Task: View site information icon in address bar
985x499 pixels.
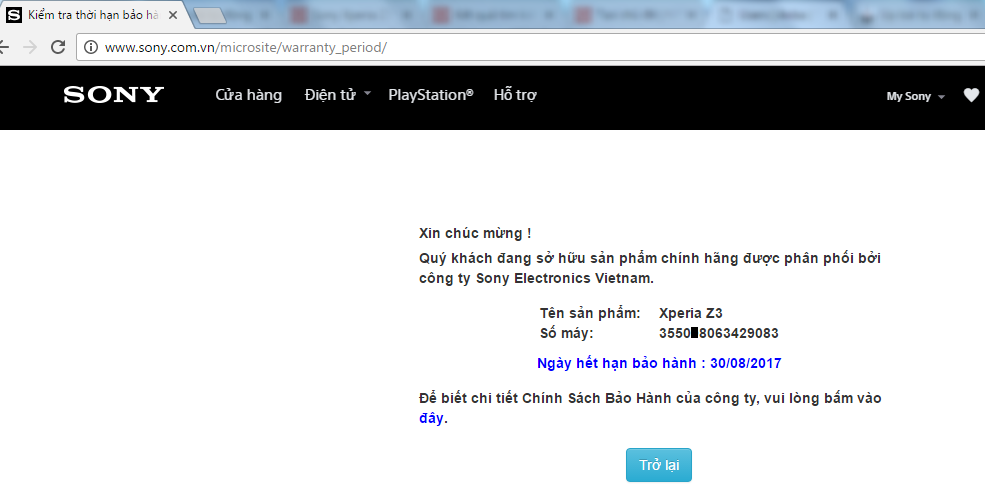Action: (x=90, y=47)
